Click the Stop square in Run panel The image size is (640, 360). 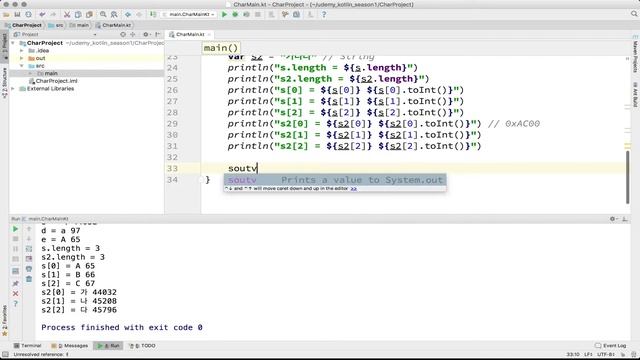(16, 239)
